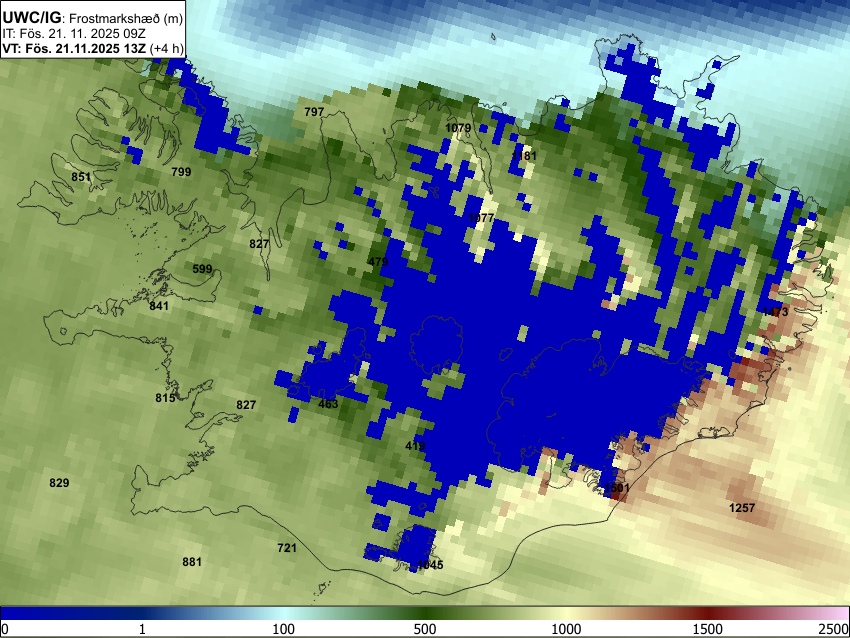The image size is (850, 638).
Task: Click the valid time line 'VT: Fös. 21.11.2025 13Z (+4 h)'
Action: click(x=93, y=48)
